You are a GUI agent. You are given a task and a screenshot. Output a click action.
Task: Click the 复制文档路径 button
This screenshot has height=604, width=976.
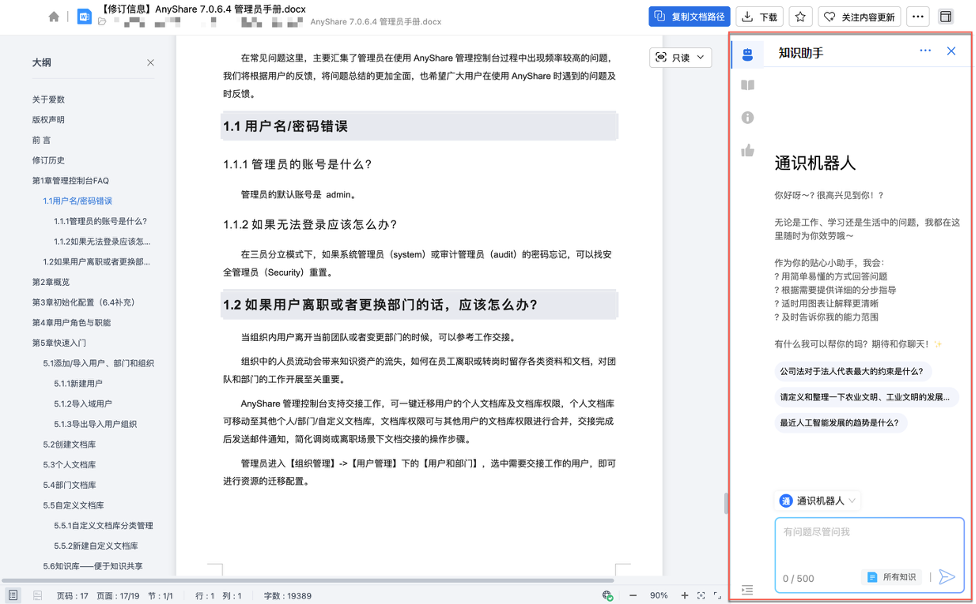point(689,17)
